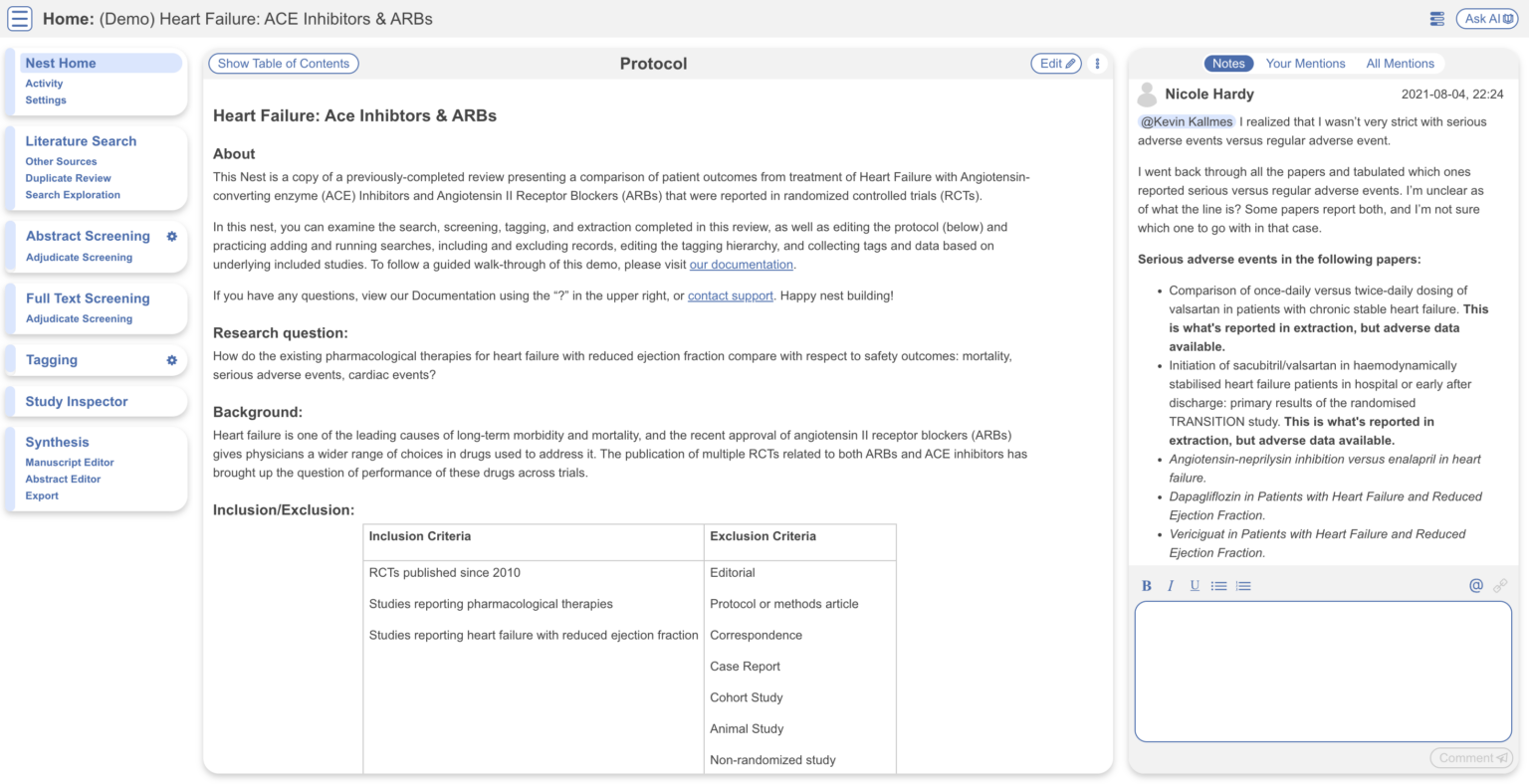
Task: Click the @ mention icon
Action: [x=1476, y=586]
